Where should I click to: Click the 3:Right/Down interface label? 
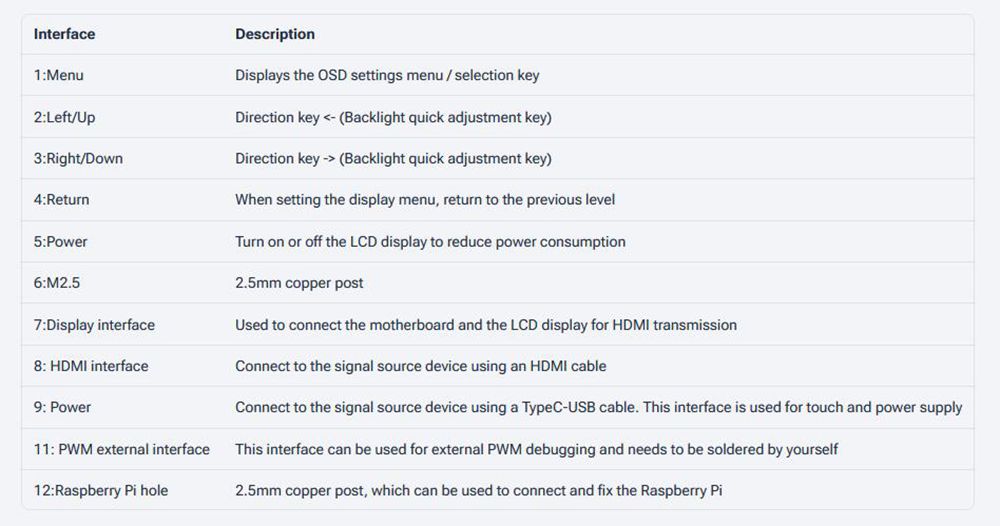pos(78,158)
